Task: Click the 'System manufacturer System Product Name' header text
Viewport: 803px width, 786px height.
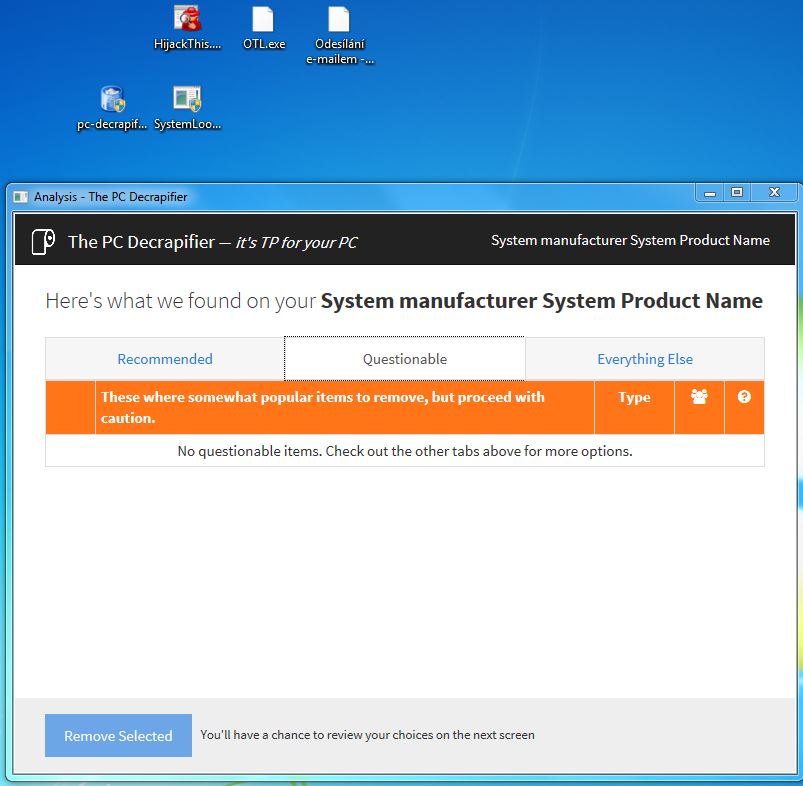Action: coord(630,240)
